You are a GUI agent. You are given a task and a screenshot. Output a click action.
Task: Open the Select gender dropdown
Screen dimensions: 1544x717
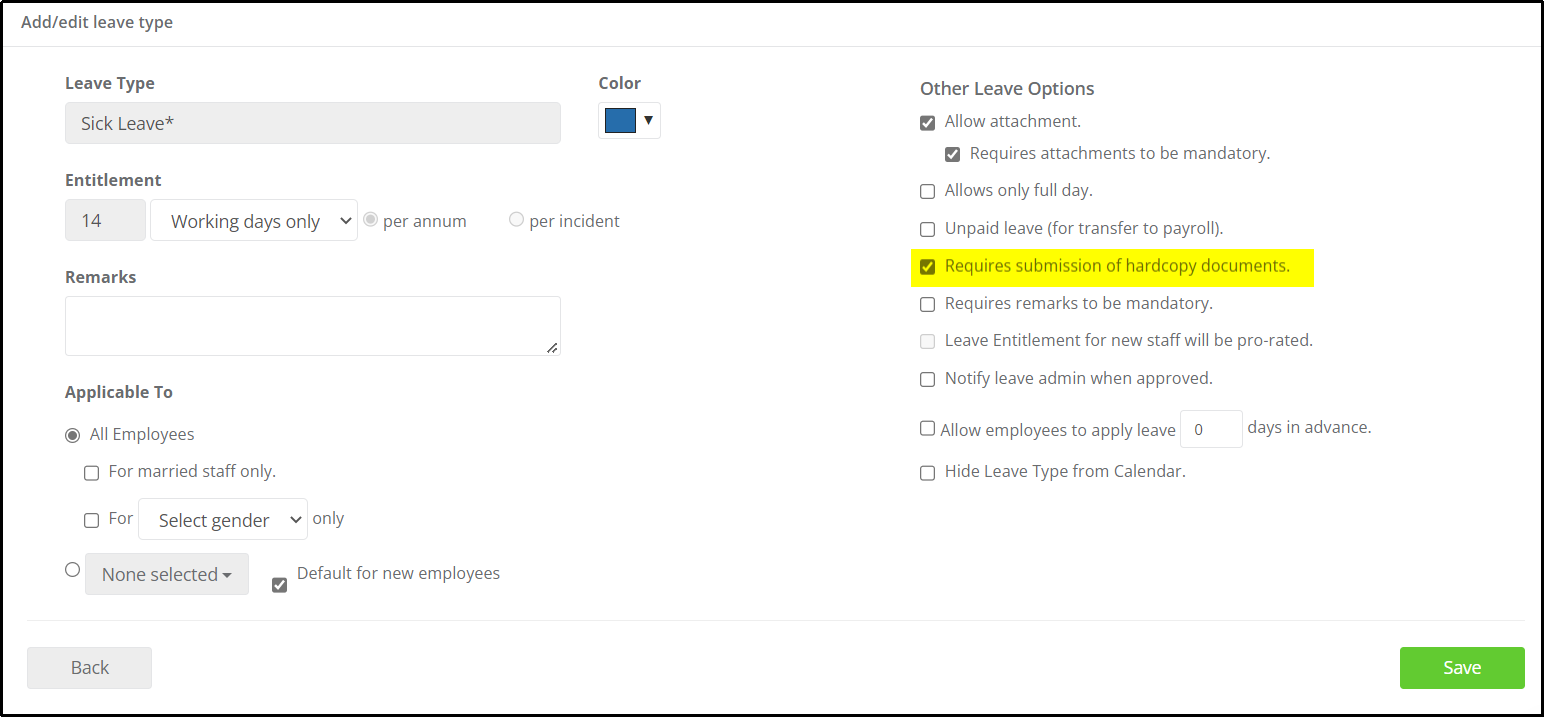223,520
